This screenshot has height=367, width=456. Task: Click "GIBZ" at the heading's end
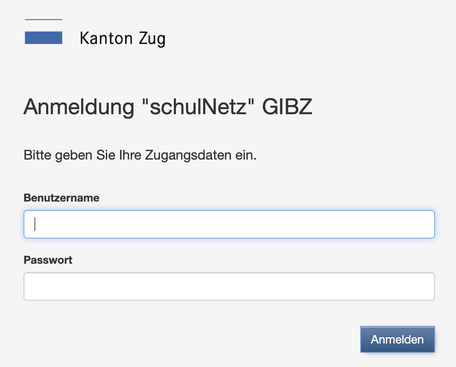point(287,107)
